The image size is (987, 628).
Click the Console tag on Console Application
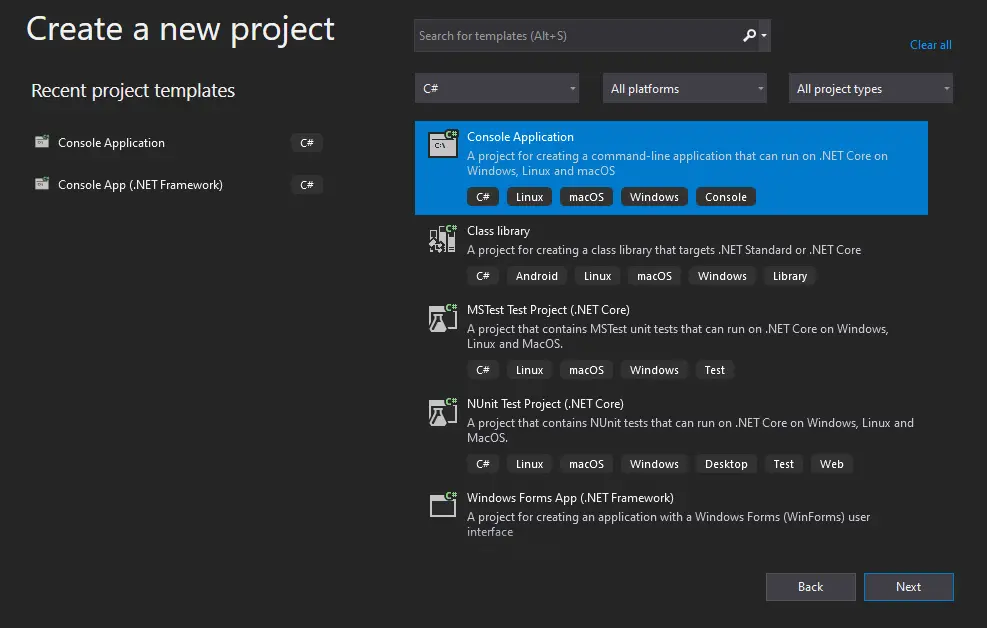(x=726, y=197)
